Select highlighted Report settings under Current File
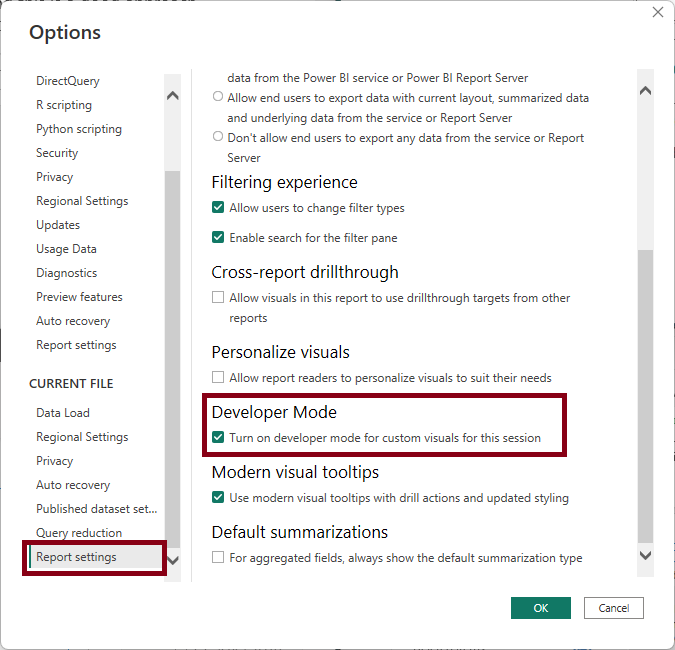The height and width of the screenshot is (650, 675). click(96, 557)
